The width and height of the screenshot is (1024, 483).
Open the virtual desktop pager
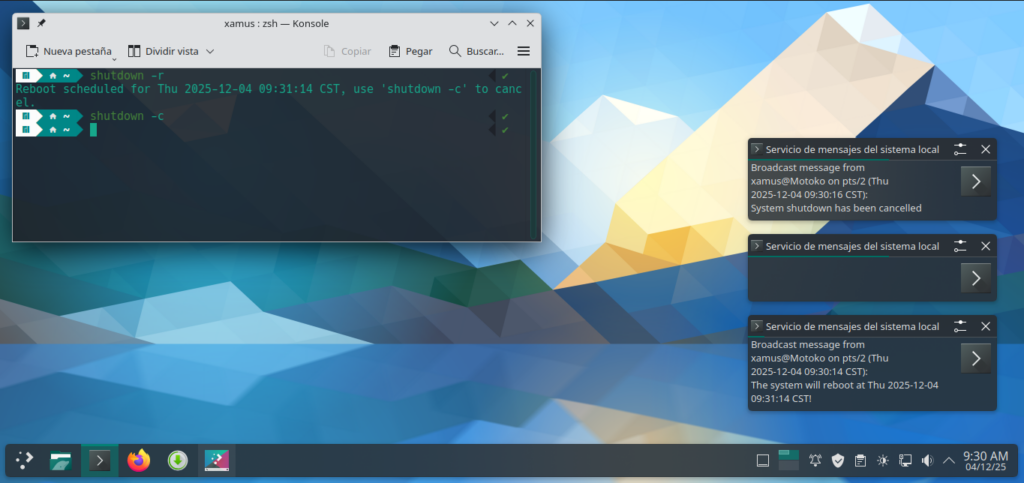pyautogui.click(x=788, y=460)
